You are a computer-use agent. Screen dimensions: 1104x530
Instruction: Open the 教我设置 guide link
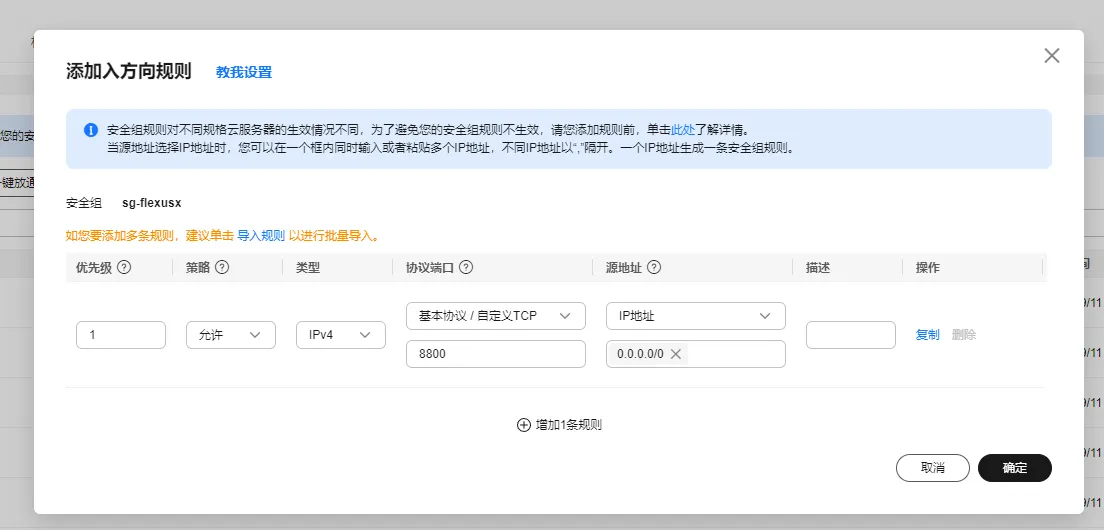[244, 72]
